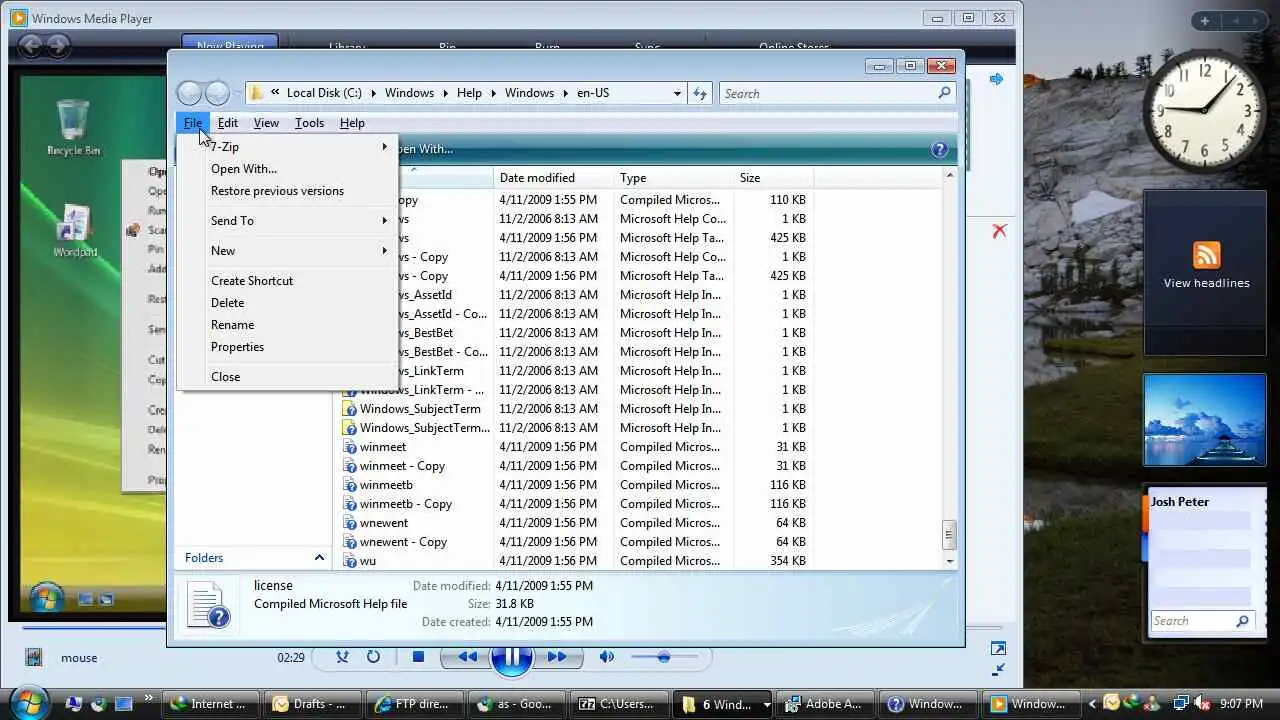Open taskbar Windows Explorer group dropdown

point(766,704)
